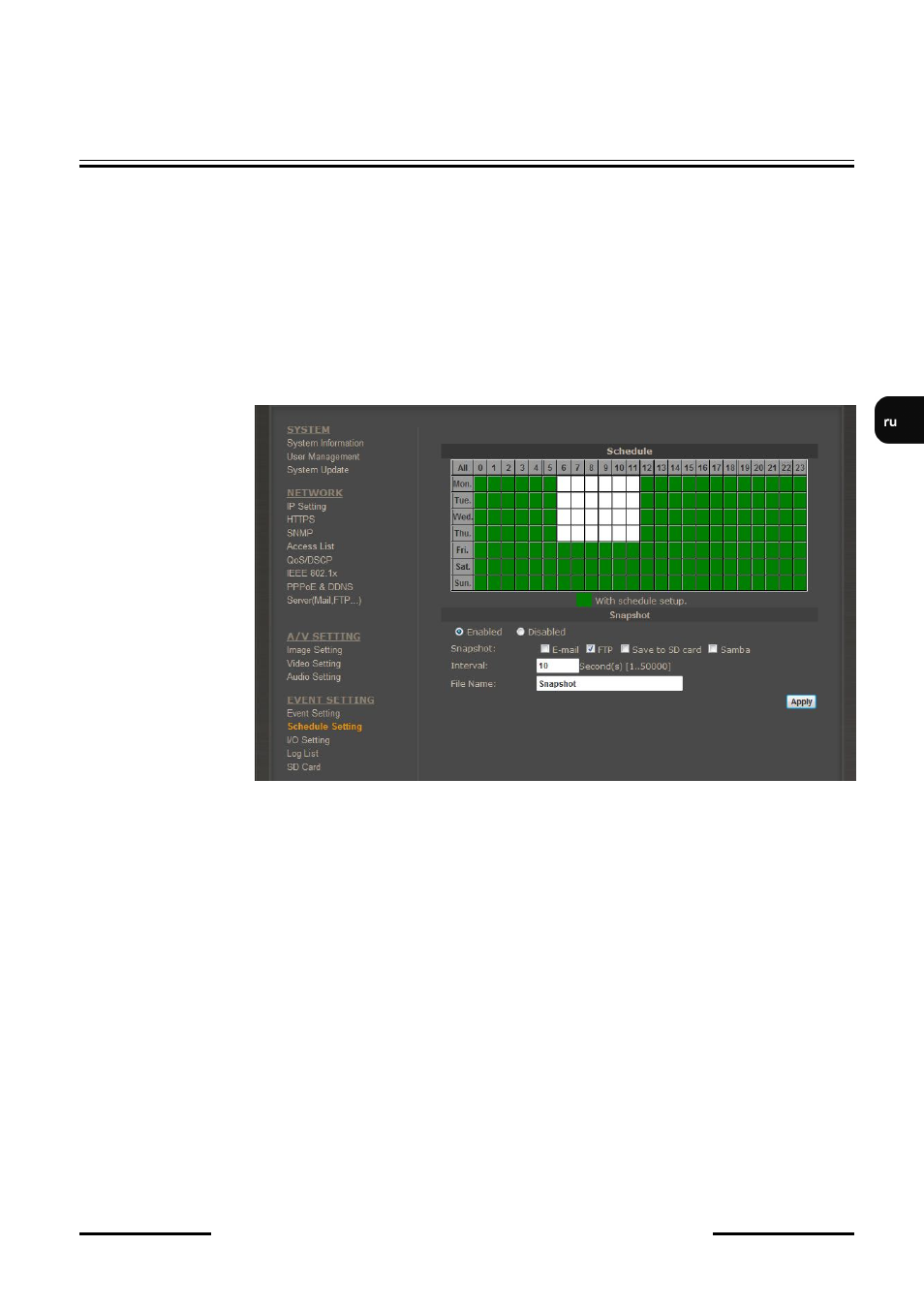Click the All header in schedule grid
The height and width of the screenshot is (1308, 924).
tap(462, 467)
